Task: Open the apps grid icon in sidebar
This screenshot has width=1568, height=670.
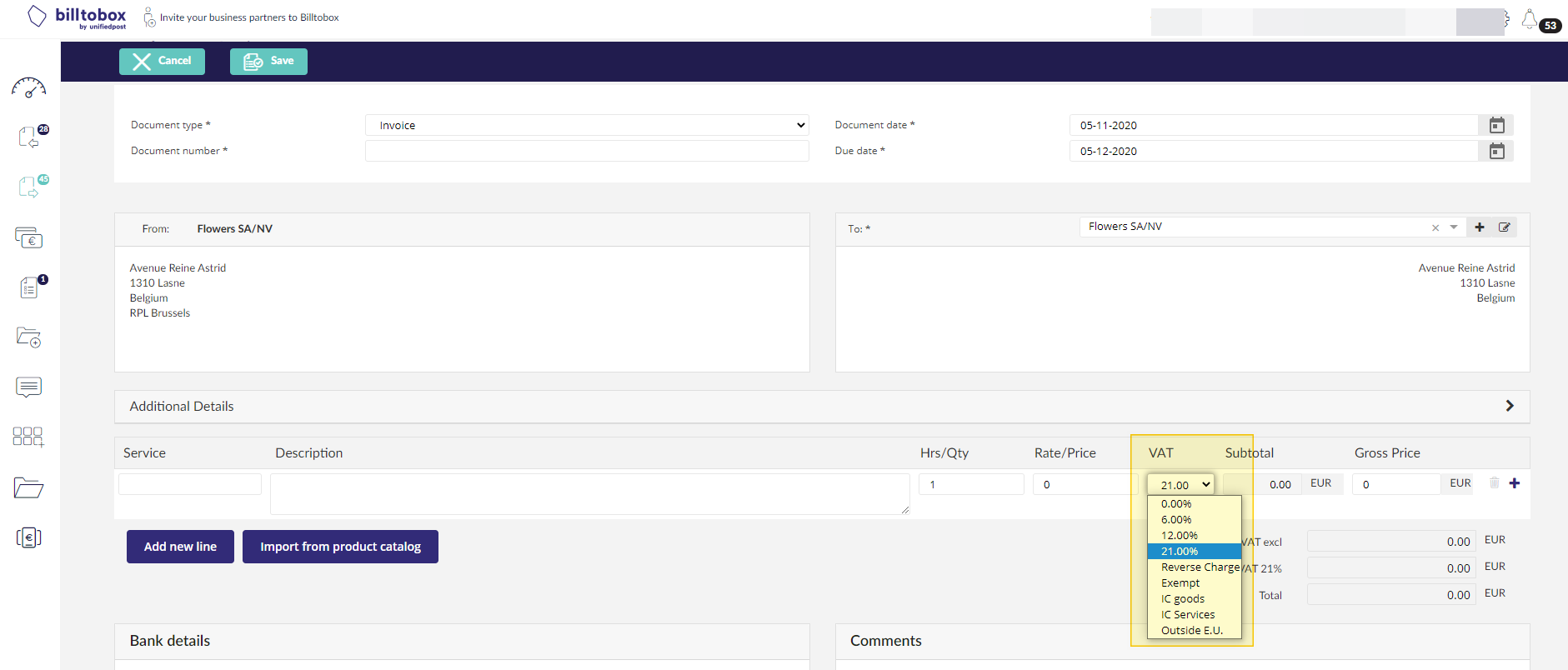Action: pos(28,437)
